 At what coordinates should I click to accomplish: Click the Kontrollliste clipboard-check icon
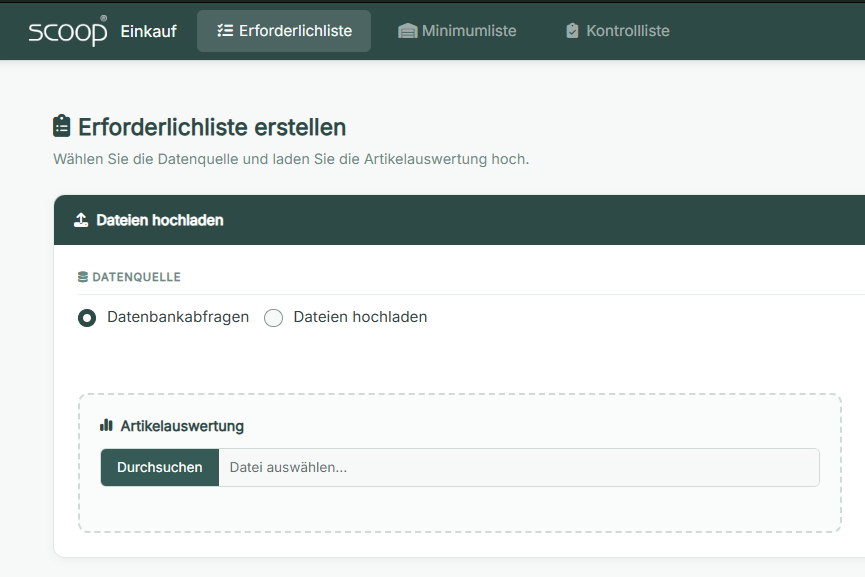[573, 31]
